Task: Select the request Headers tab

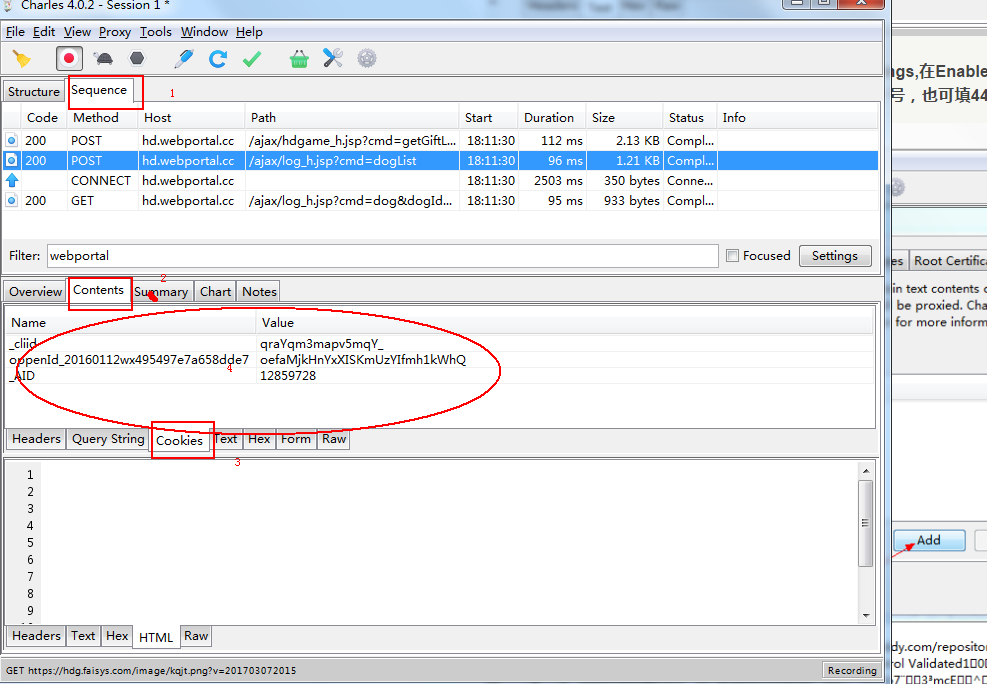Action: [x=36, y=439]
